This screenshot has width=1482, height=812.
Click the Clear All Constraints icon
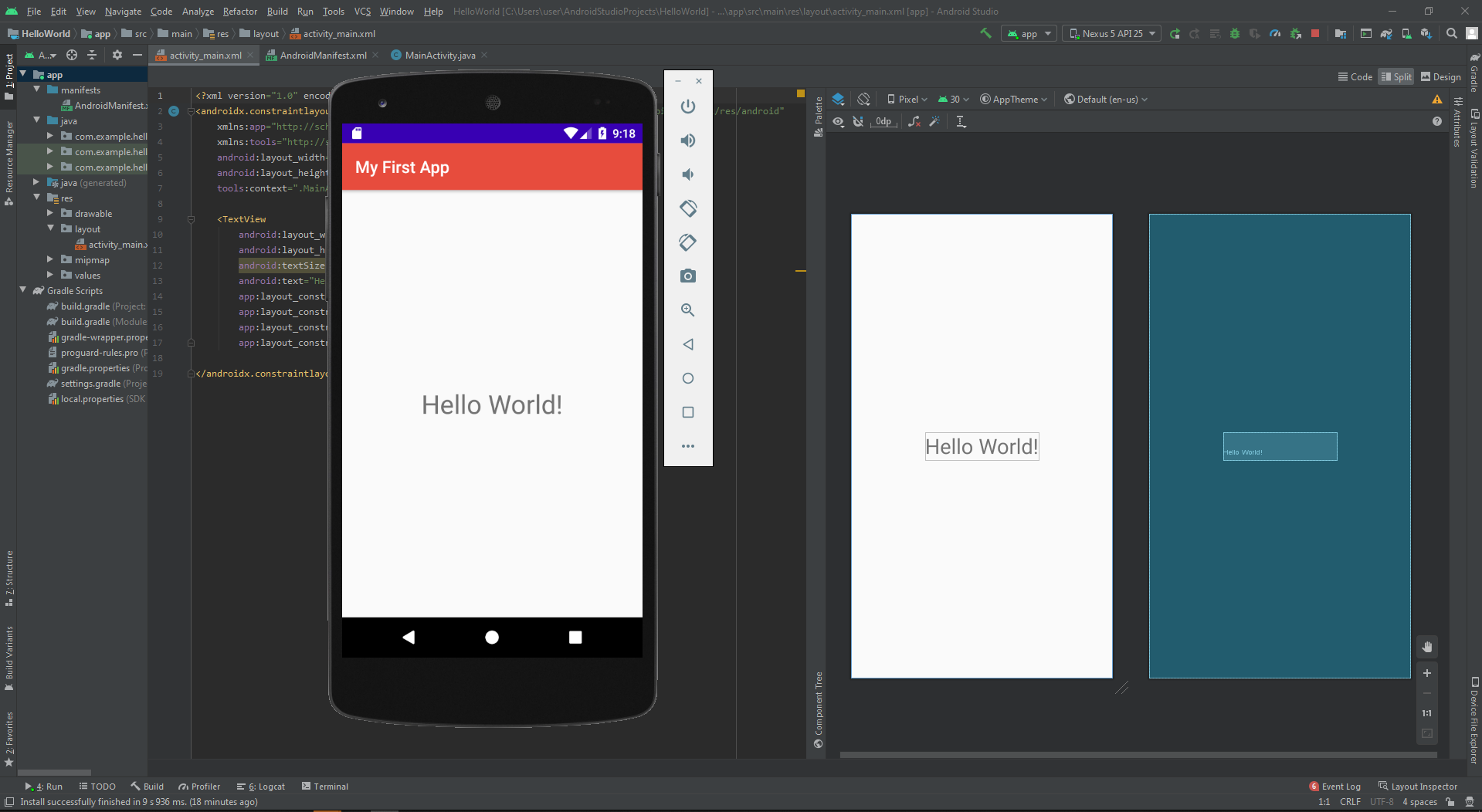pos(914,121)
